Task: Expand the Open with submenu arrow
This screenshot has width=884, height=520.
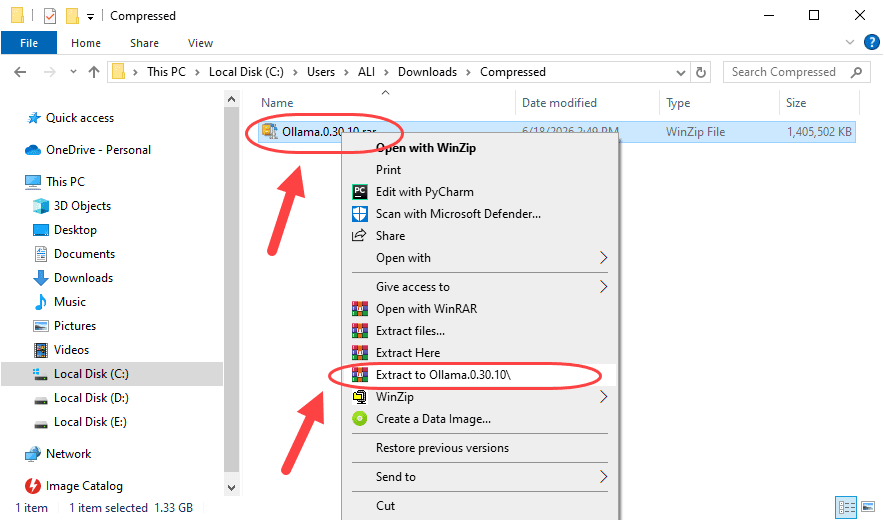Action: (604, 258)
